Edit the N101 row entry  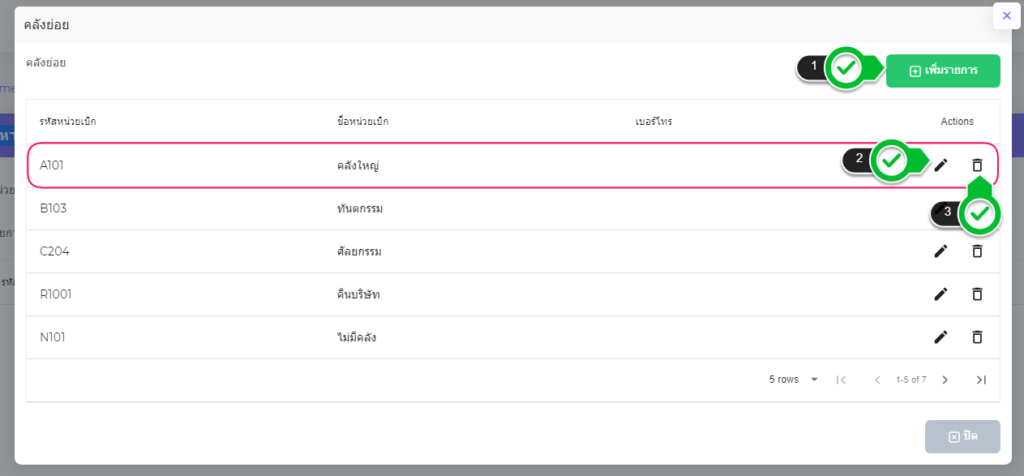point(940,337)
